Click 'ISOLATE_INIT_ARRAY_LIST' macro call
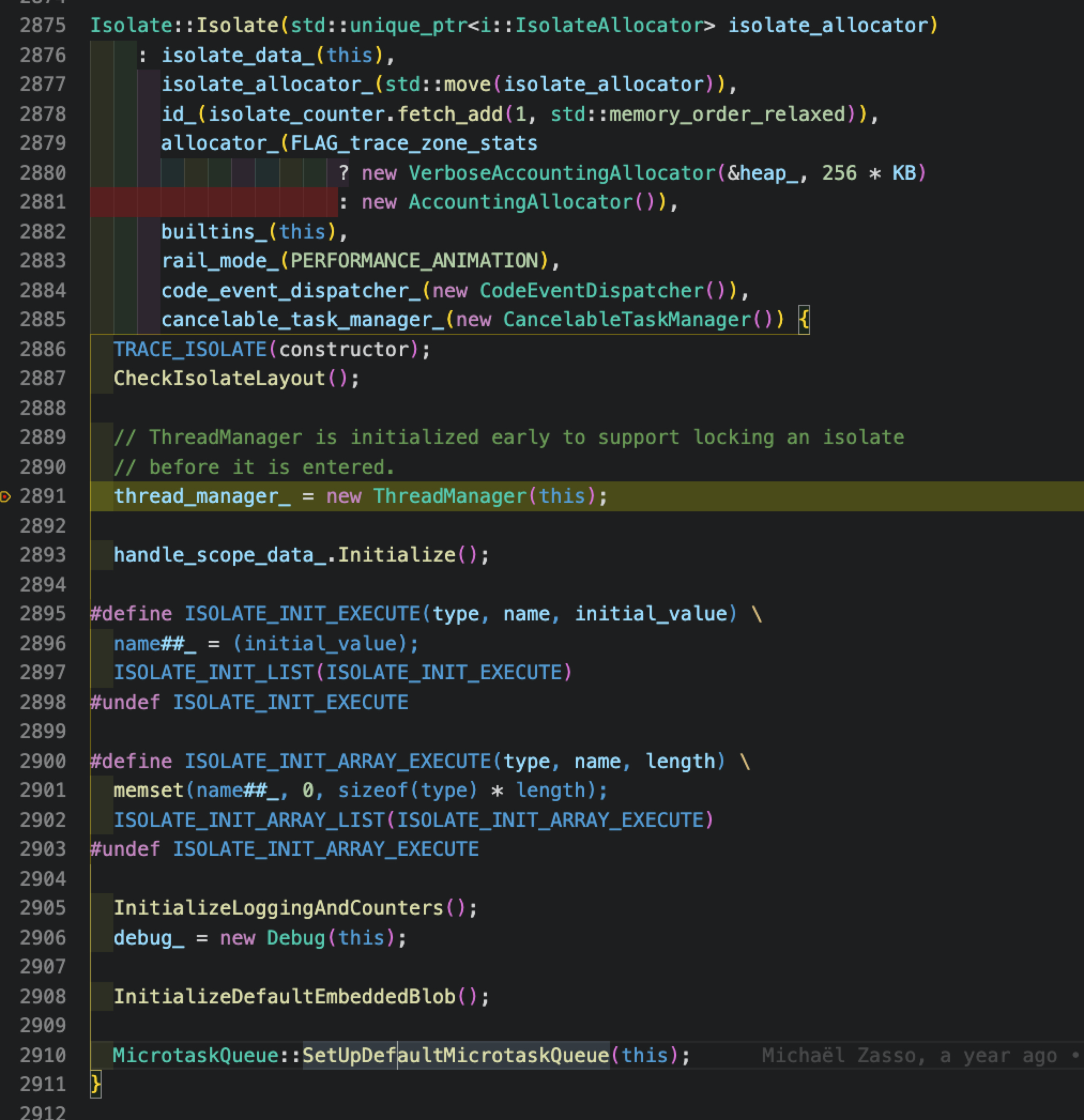This screenshot has height=1120, width=1084. [x=249, y=820]
